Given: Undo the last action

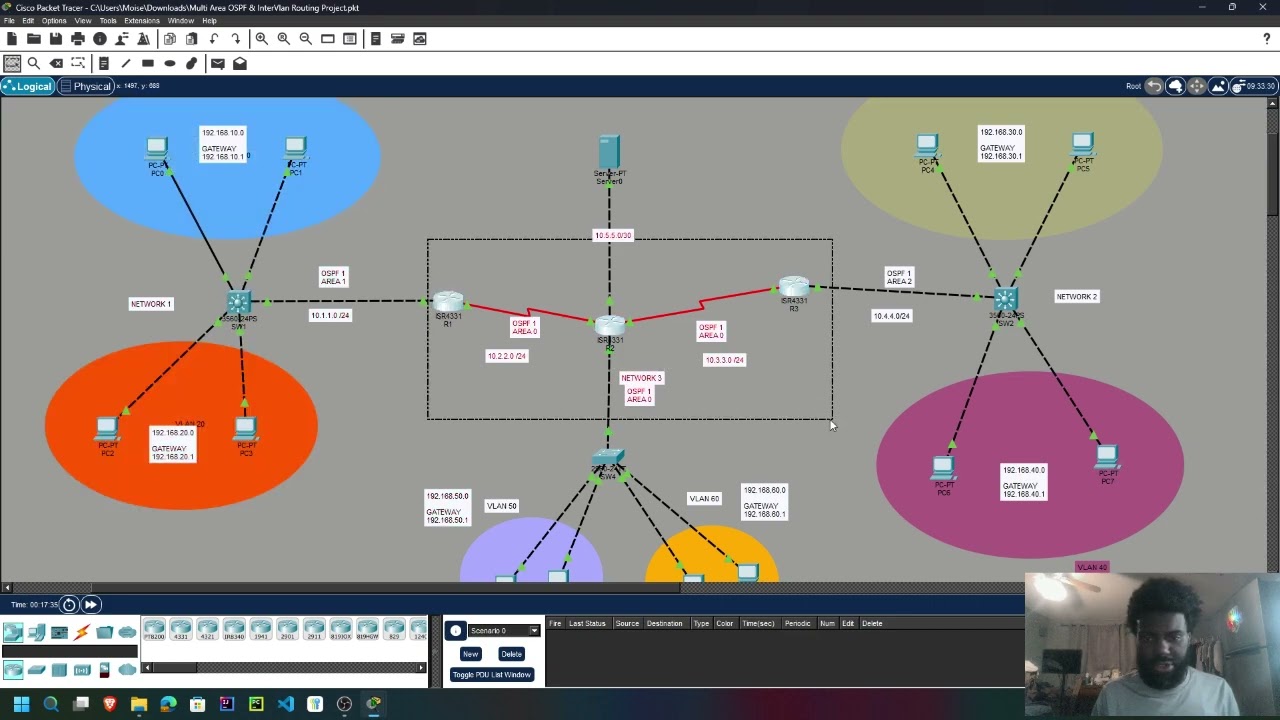Looking at the screenshot, I should coord(213,39).
